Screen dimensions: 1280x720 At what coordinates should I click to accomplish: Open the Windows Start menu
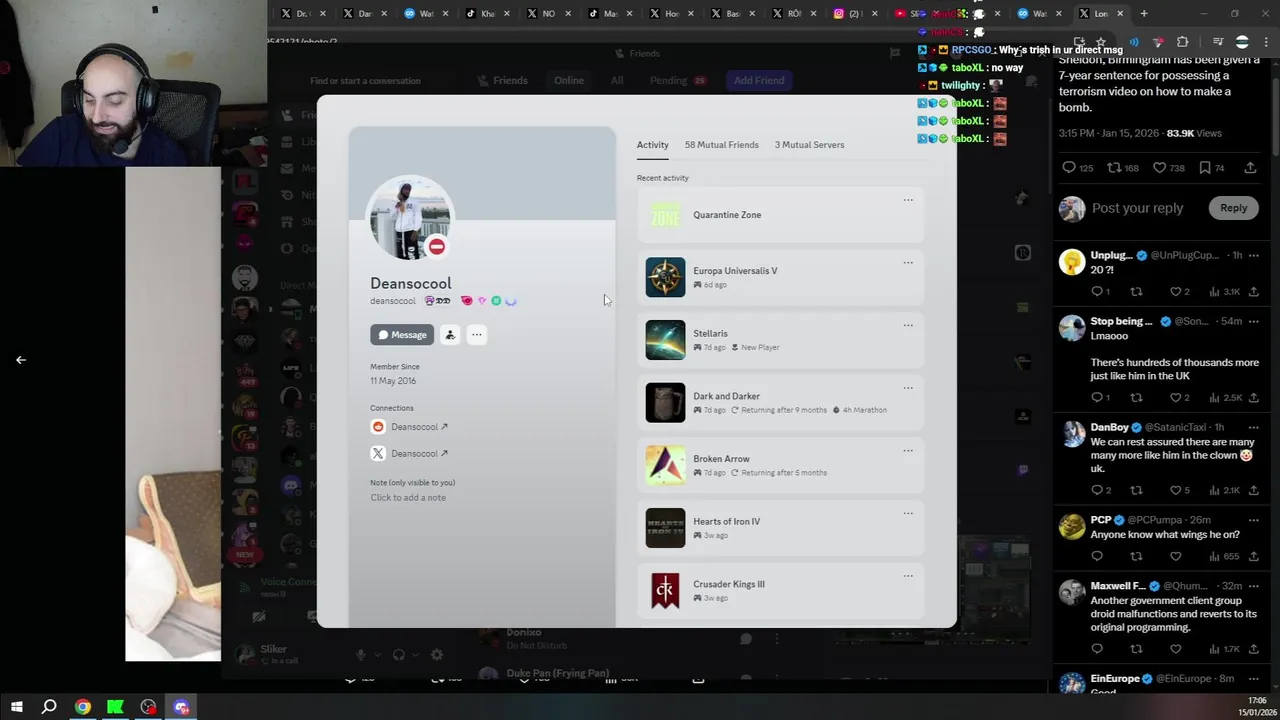(16, 708)
